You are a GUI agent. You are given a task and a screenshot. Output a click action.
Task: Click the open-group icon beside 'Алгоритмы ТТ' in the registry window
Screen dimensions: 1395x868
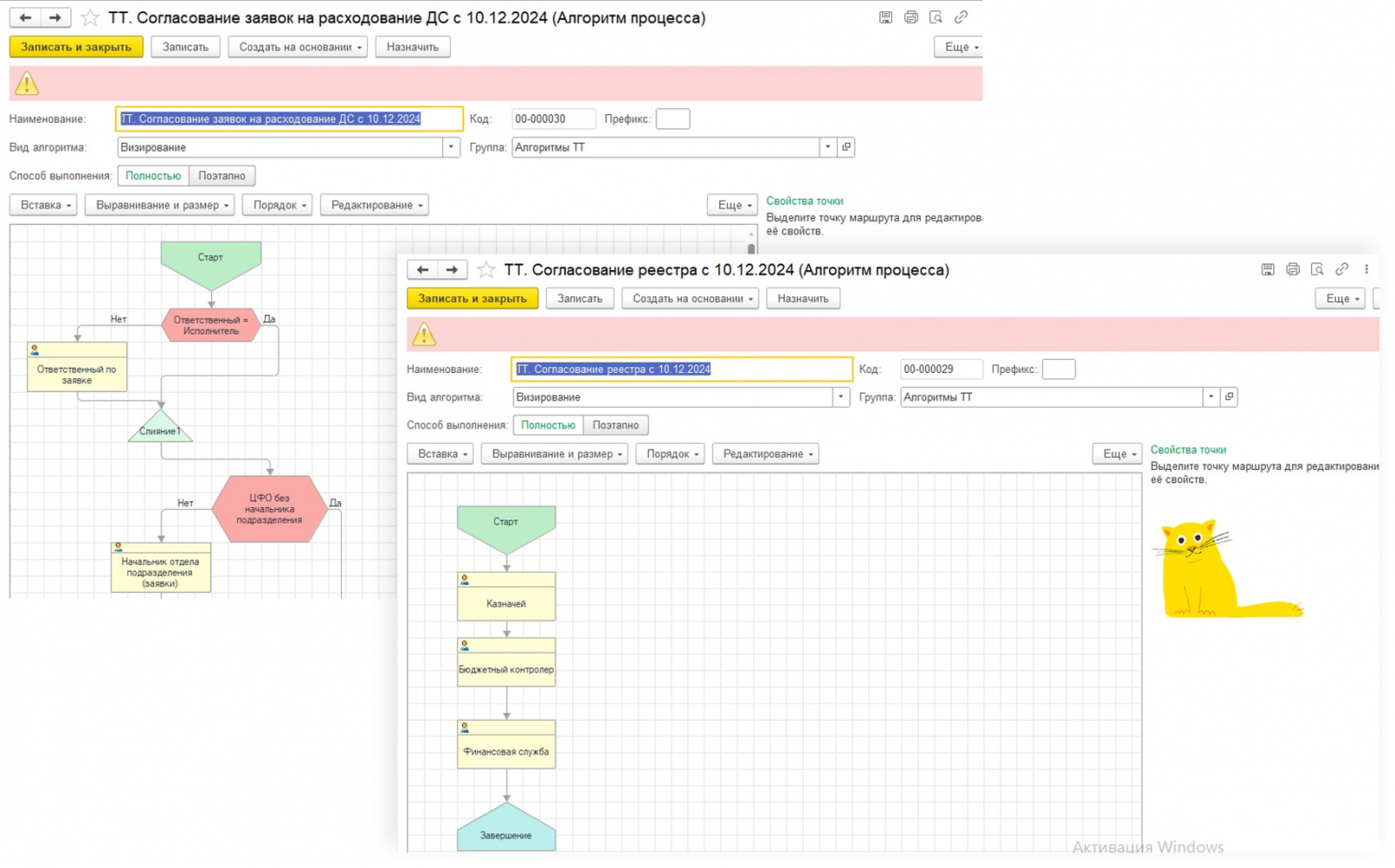1229,397
